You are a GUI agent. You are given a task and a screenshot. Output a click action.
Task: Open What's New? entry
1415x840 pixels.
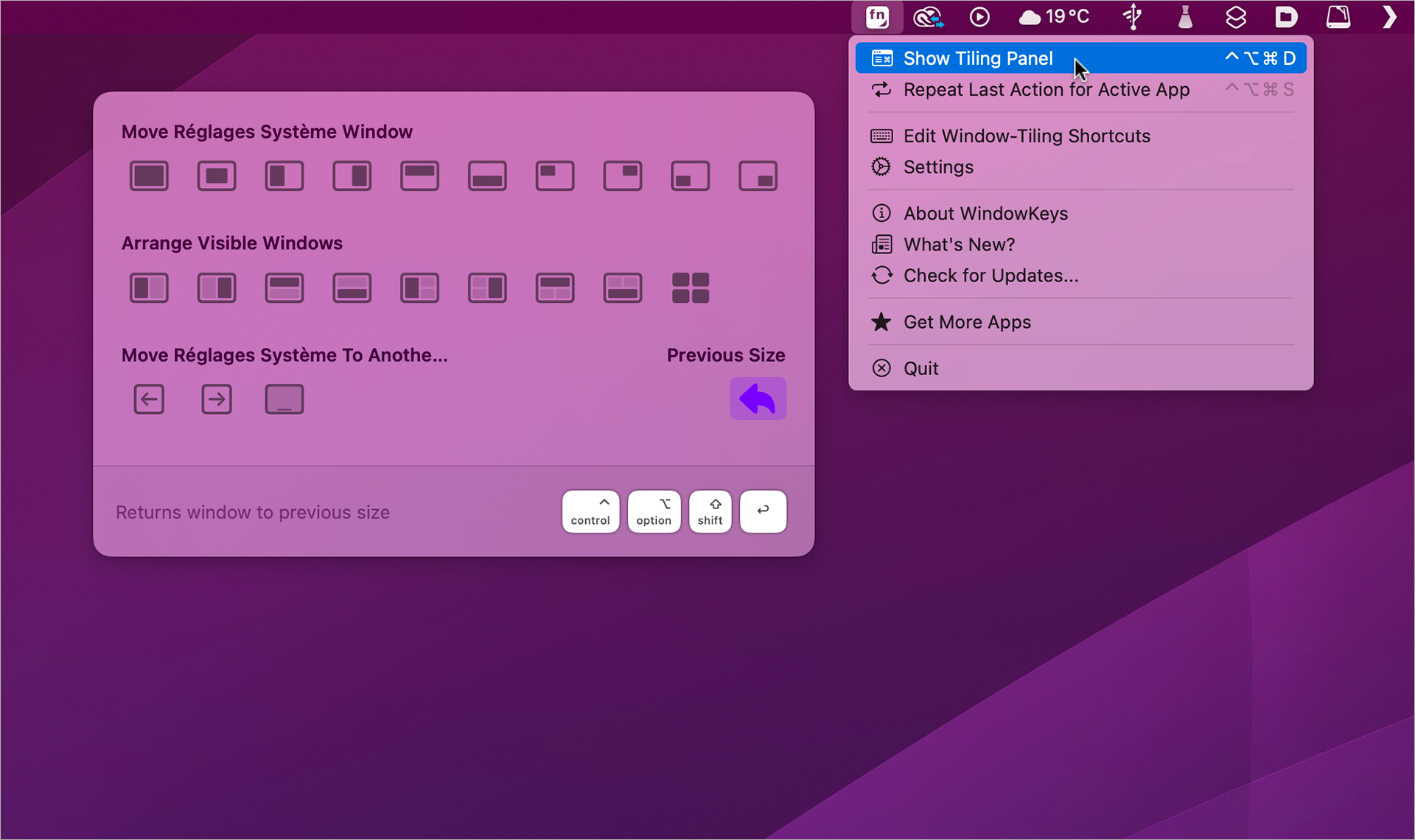pyautogui.click(x=1080, y=245)
